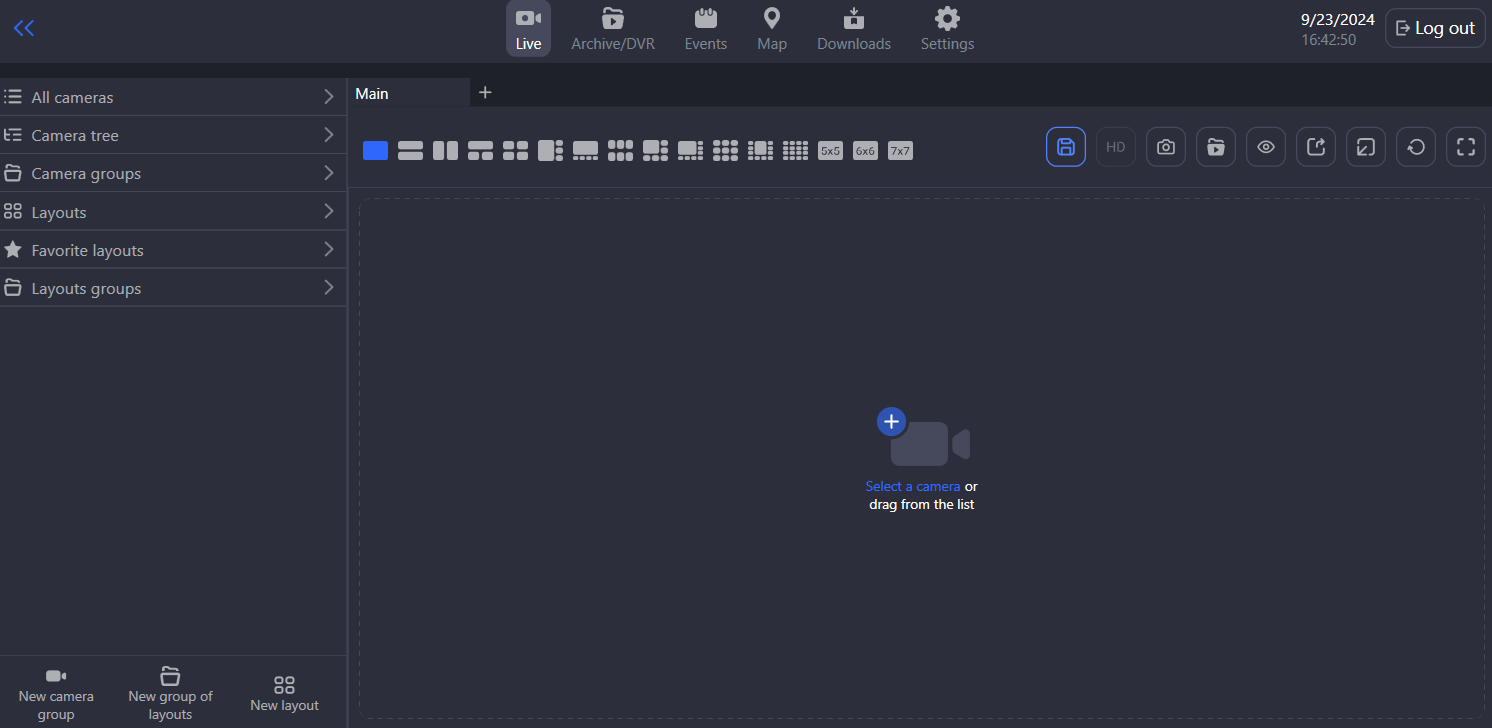Click the share/export icon in toolbar
Screen dimensions: 1492x728
coord(1315,147)
